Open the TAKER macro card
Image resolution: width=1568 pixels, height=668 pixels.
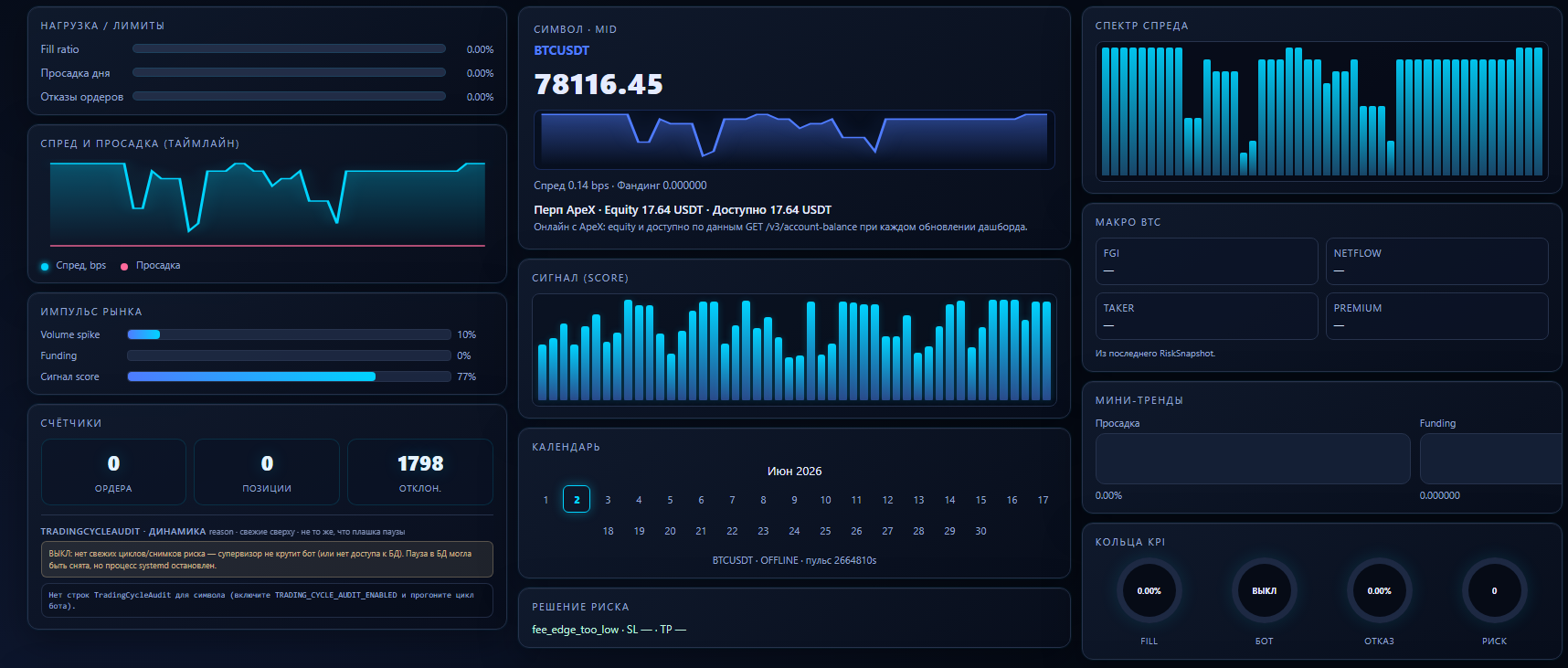tap(1206, 316)
